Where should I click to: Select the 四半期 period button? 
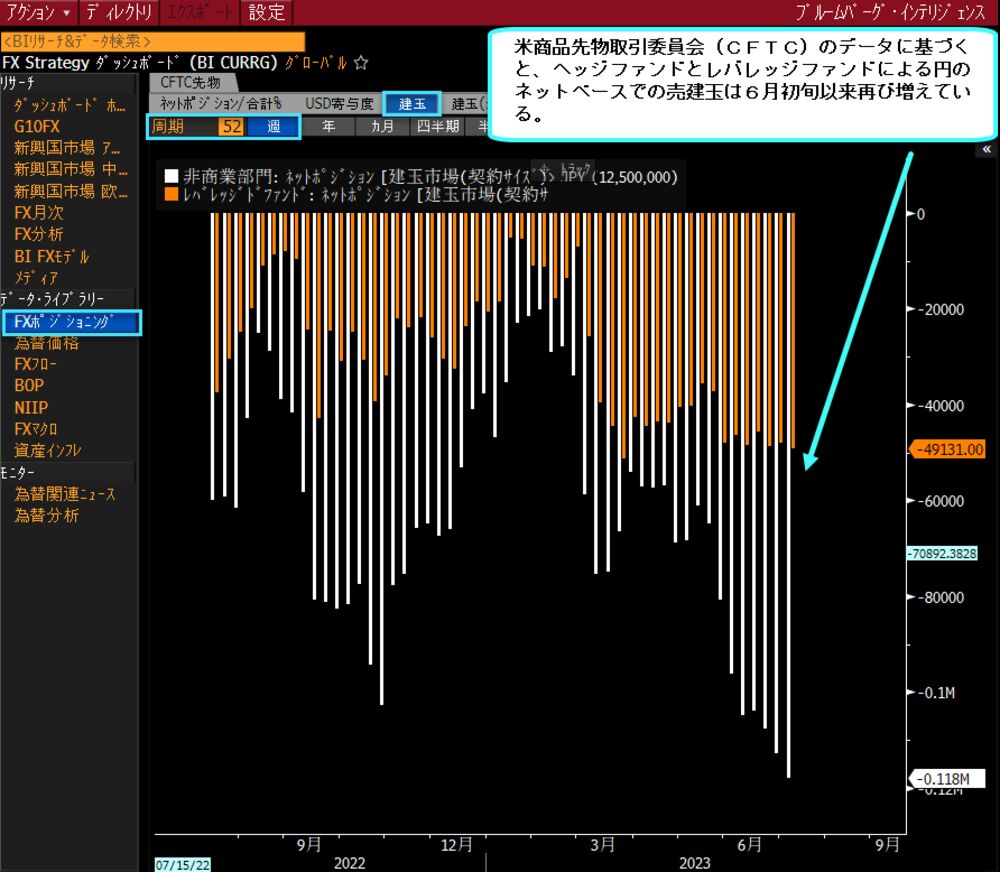(x=438, y=126)
